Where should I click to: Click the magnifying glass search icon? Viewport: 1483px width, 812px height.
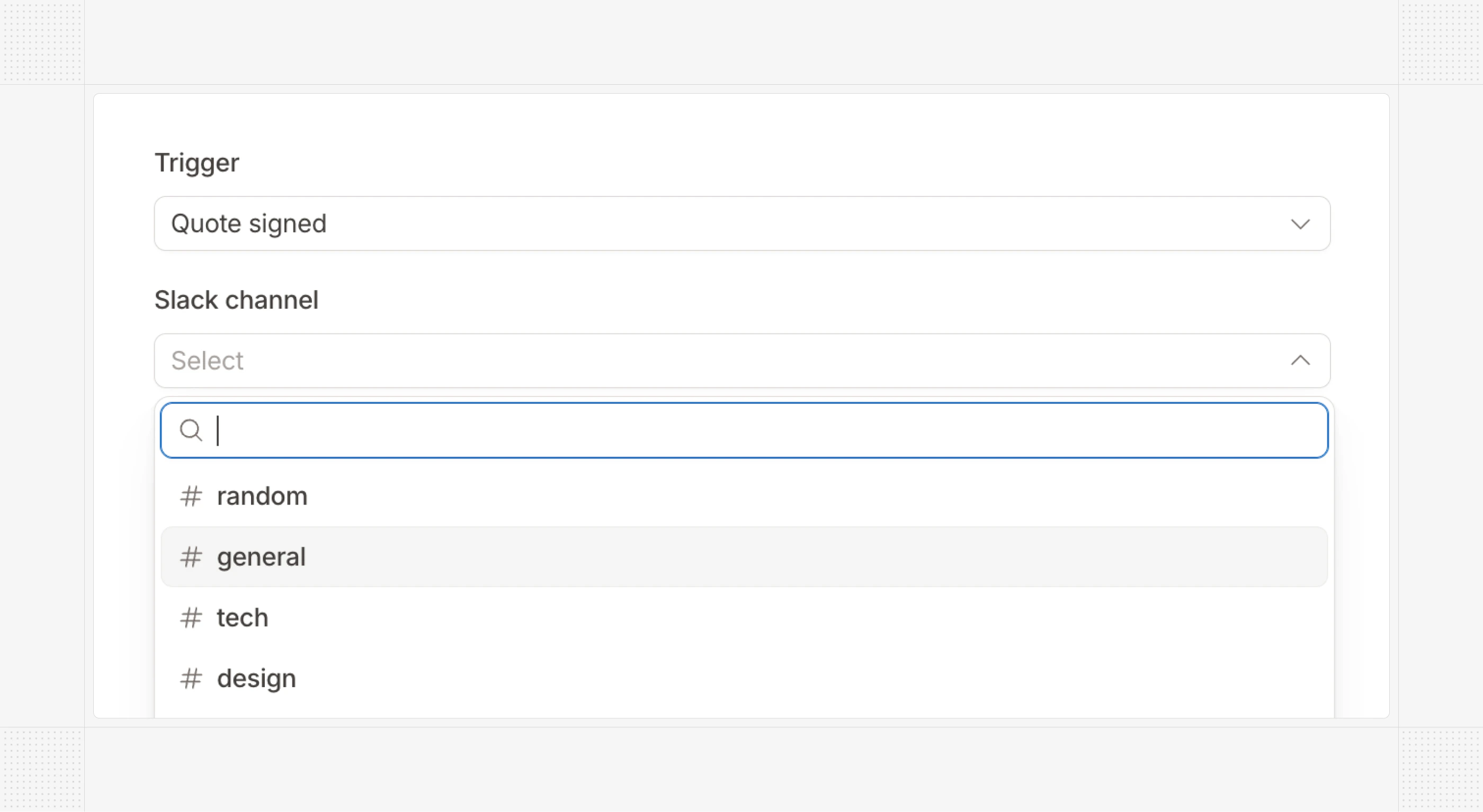(x=191, y=430)
